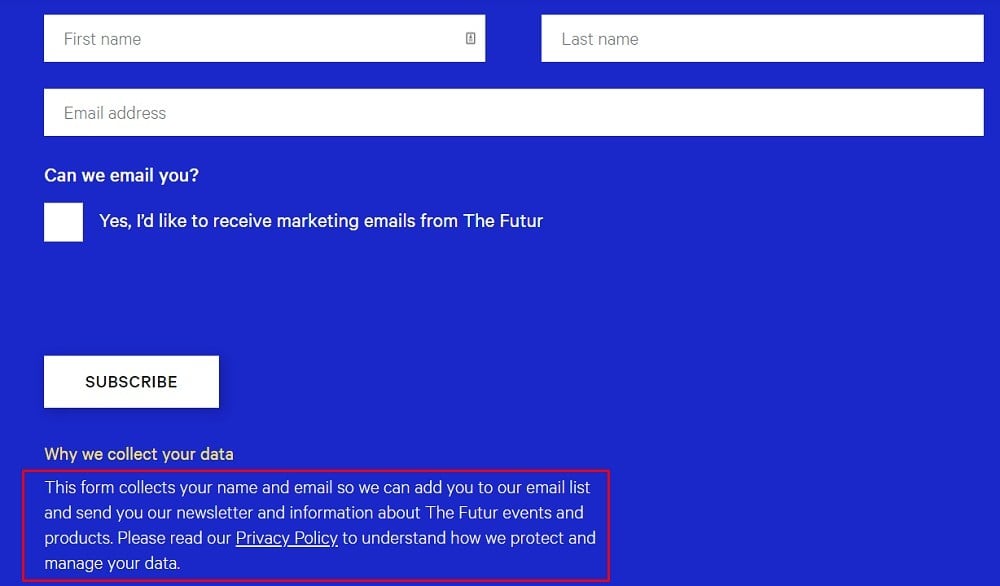Select the Last name text box
Screen dimensions: 1000x586
[762, 38]
